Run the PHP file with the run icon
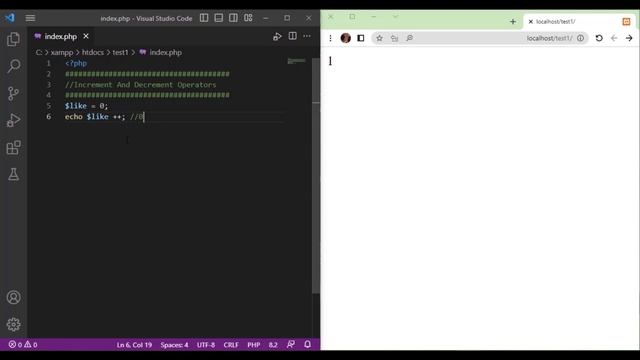The image size is (640, 360). coord(277,36)
